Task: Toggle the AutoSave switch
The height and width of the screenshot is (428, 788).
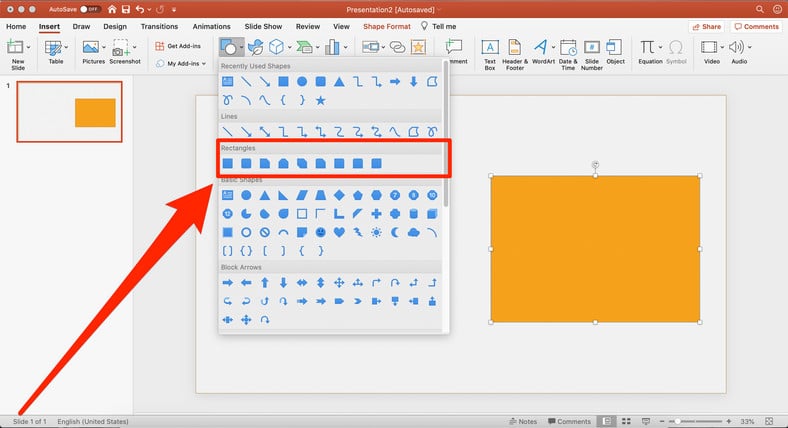Action: pos(90,9)
